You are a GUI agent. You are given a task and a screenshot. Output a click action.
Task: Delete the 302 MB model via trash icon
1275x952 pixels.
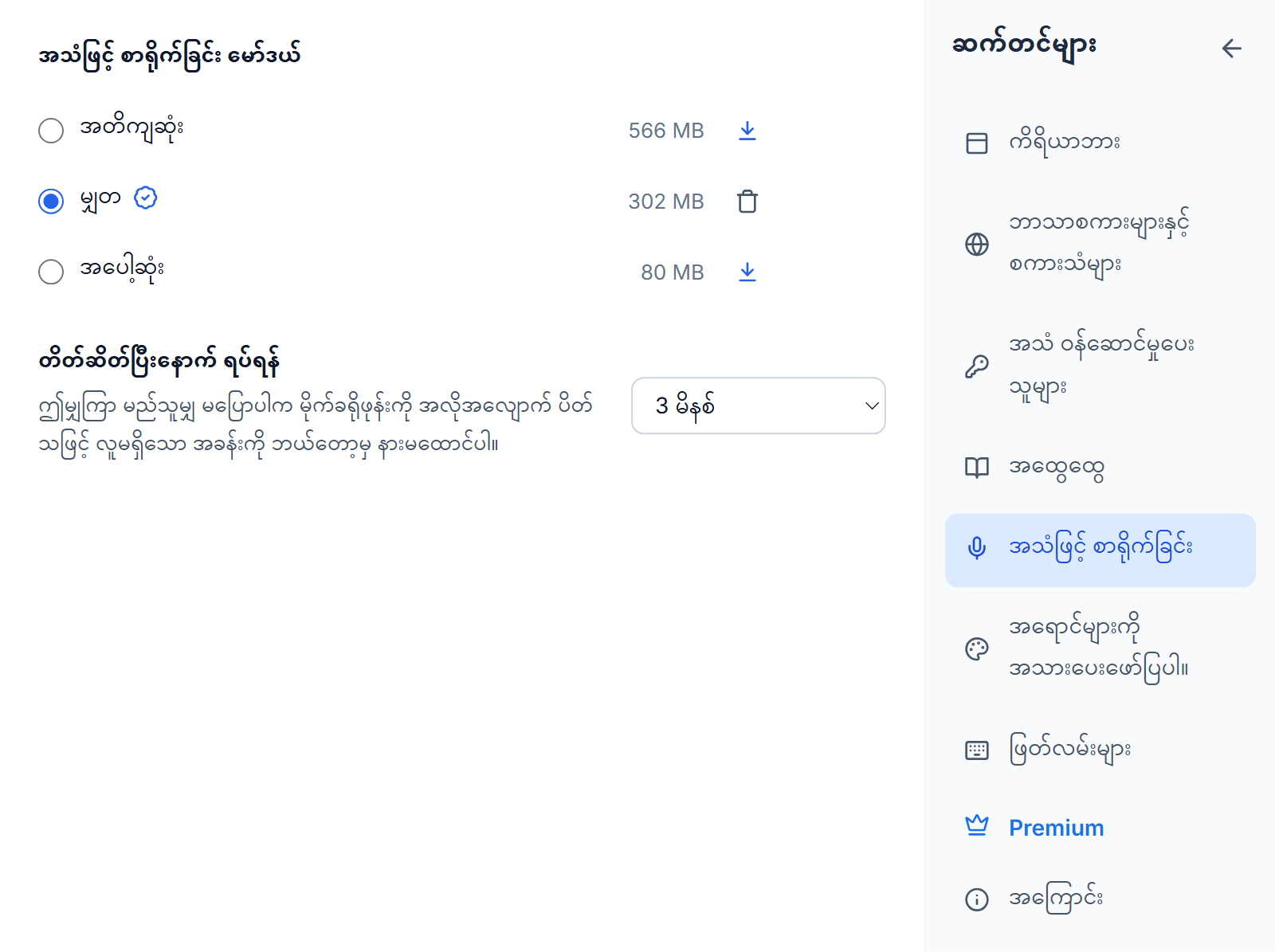[x=747, y=202]
